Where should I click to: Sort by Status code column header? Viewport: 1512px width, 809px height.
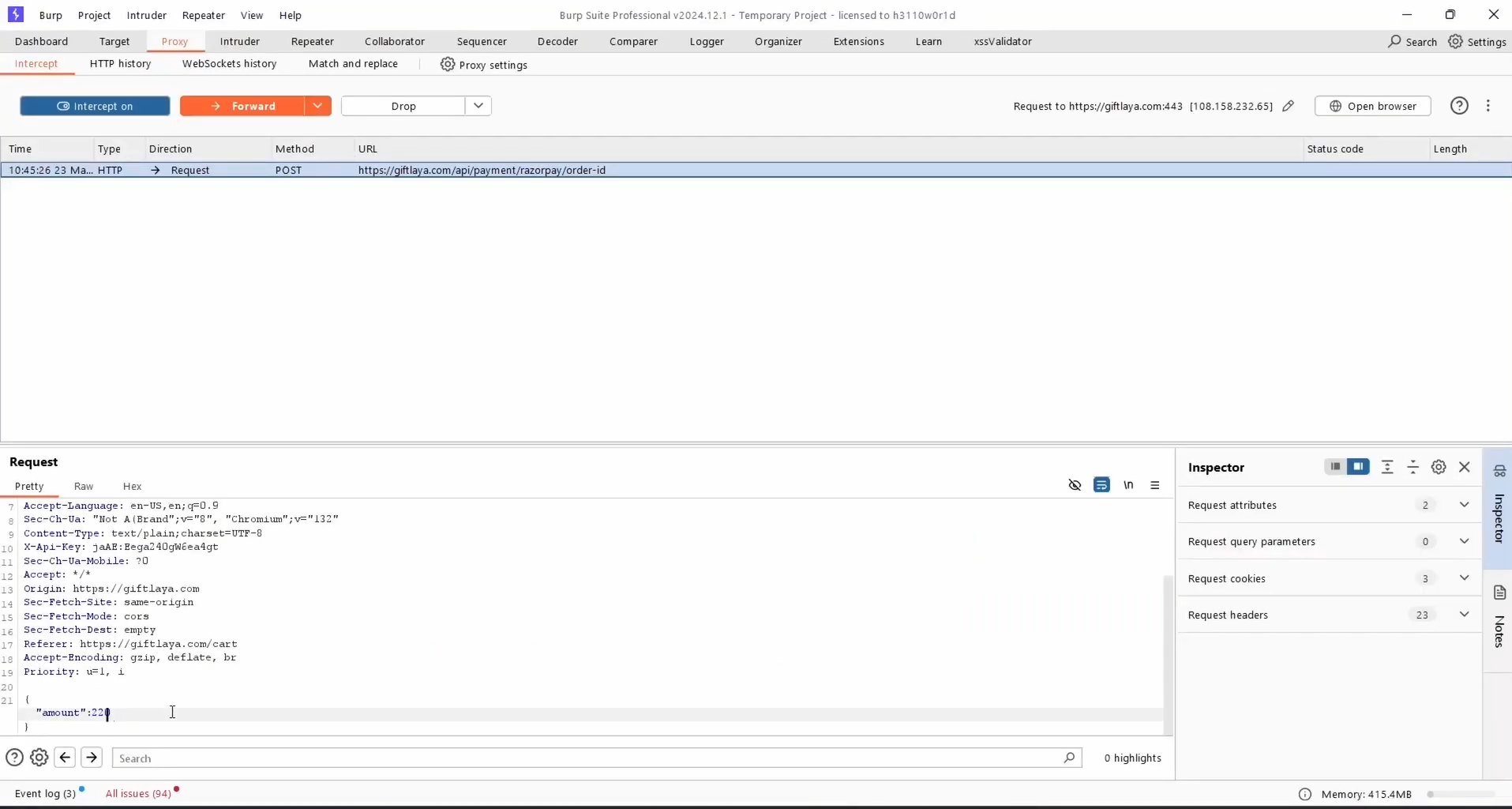1365,149
